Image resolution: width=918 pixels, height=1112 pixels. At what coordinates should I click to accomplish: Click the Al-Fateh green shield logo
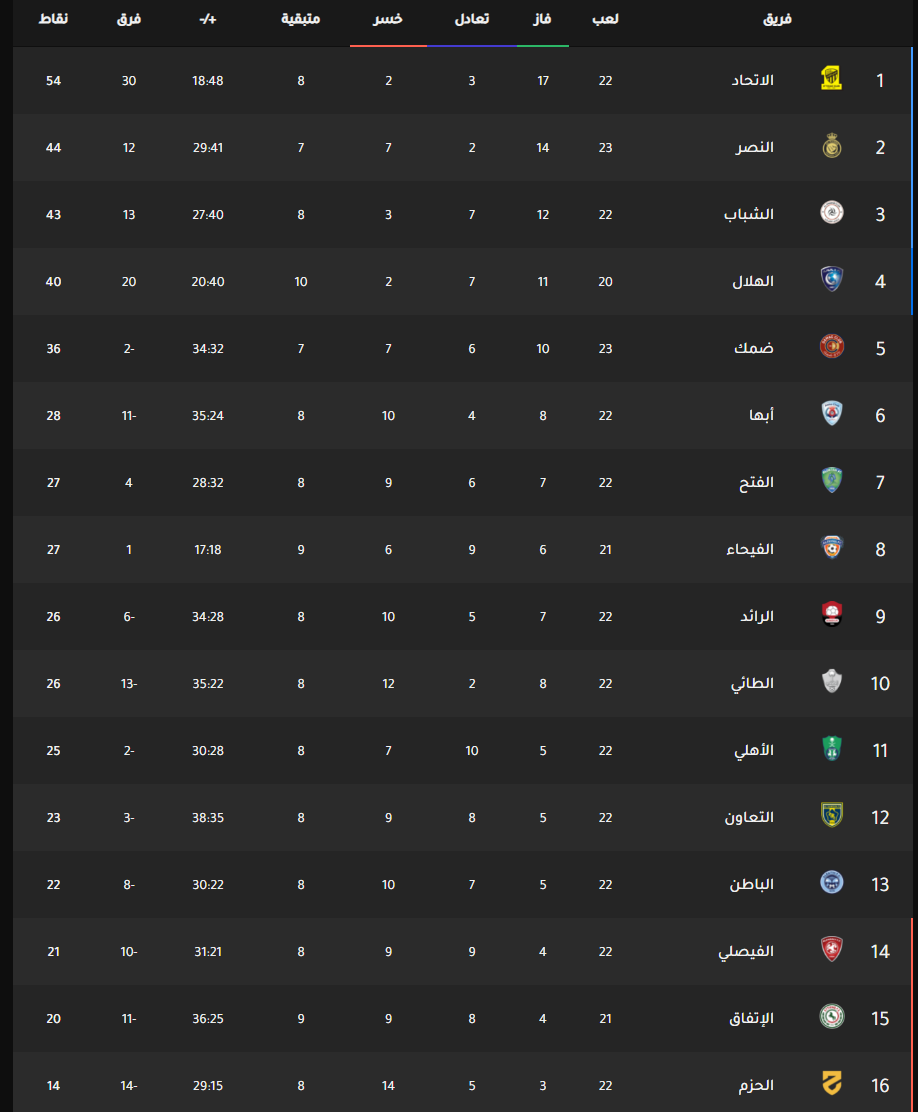tap(831, 480)
